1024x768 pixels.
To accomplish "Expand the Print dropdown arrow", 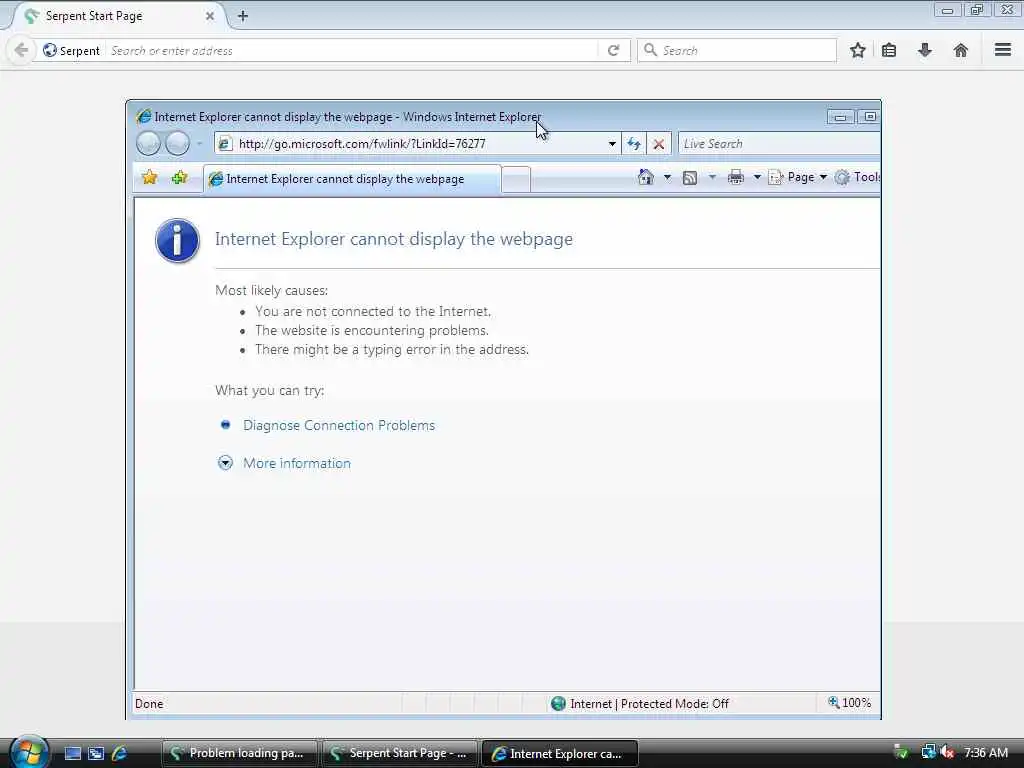I will coord(757,177).
